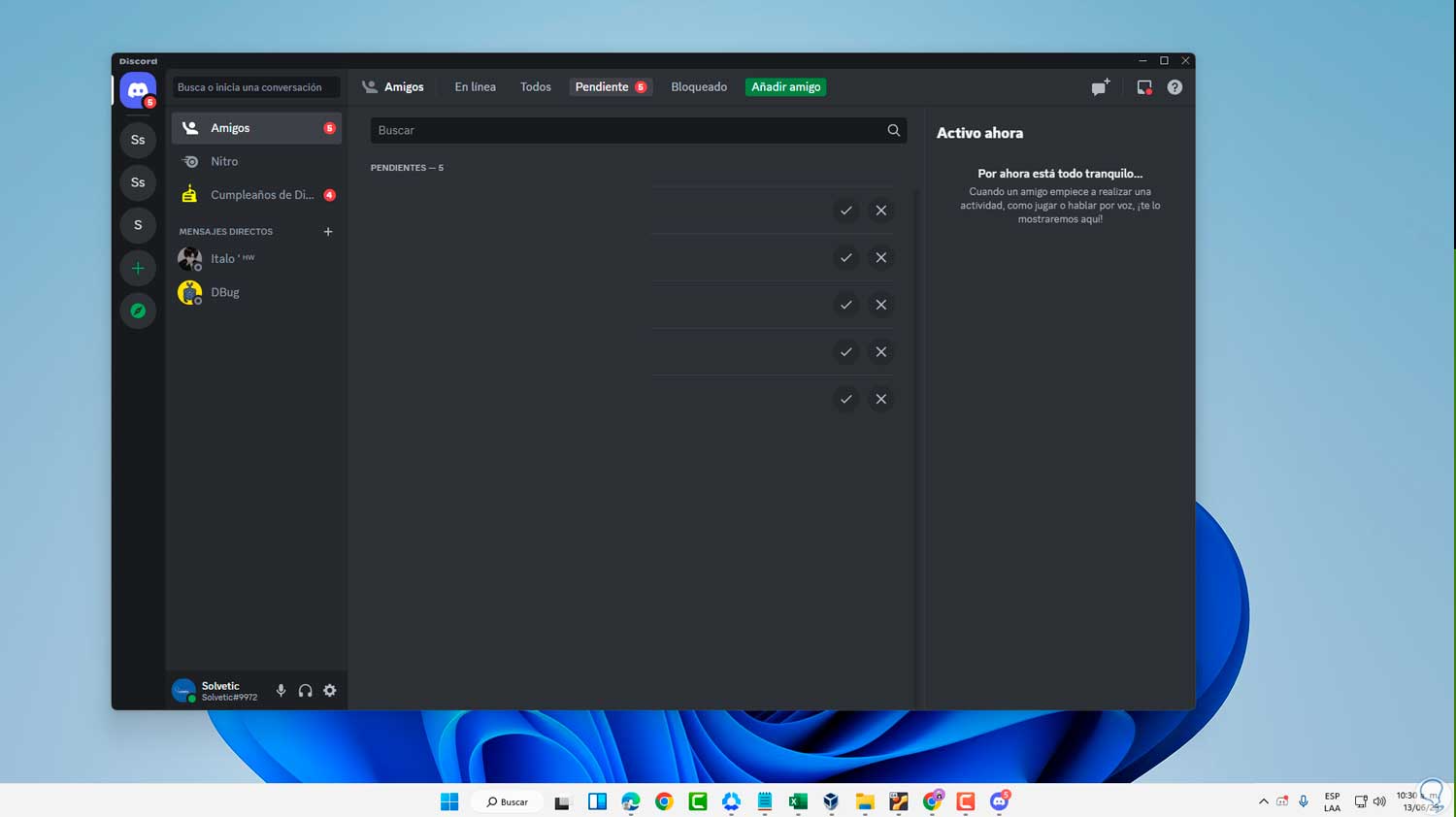Click the 'Activo ahora' heading

click(979, 133)
